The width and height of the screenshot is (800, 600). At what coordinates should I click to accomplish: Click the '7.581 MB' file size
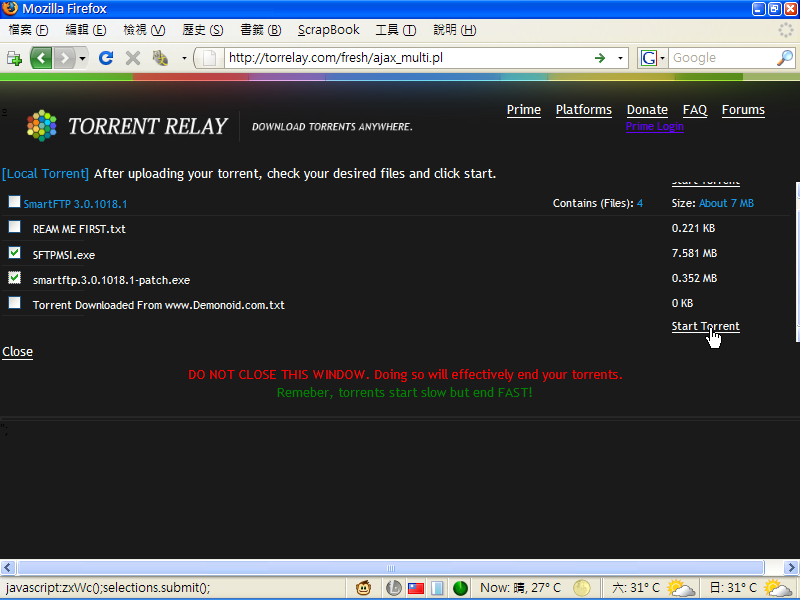(694, 254)
